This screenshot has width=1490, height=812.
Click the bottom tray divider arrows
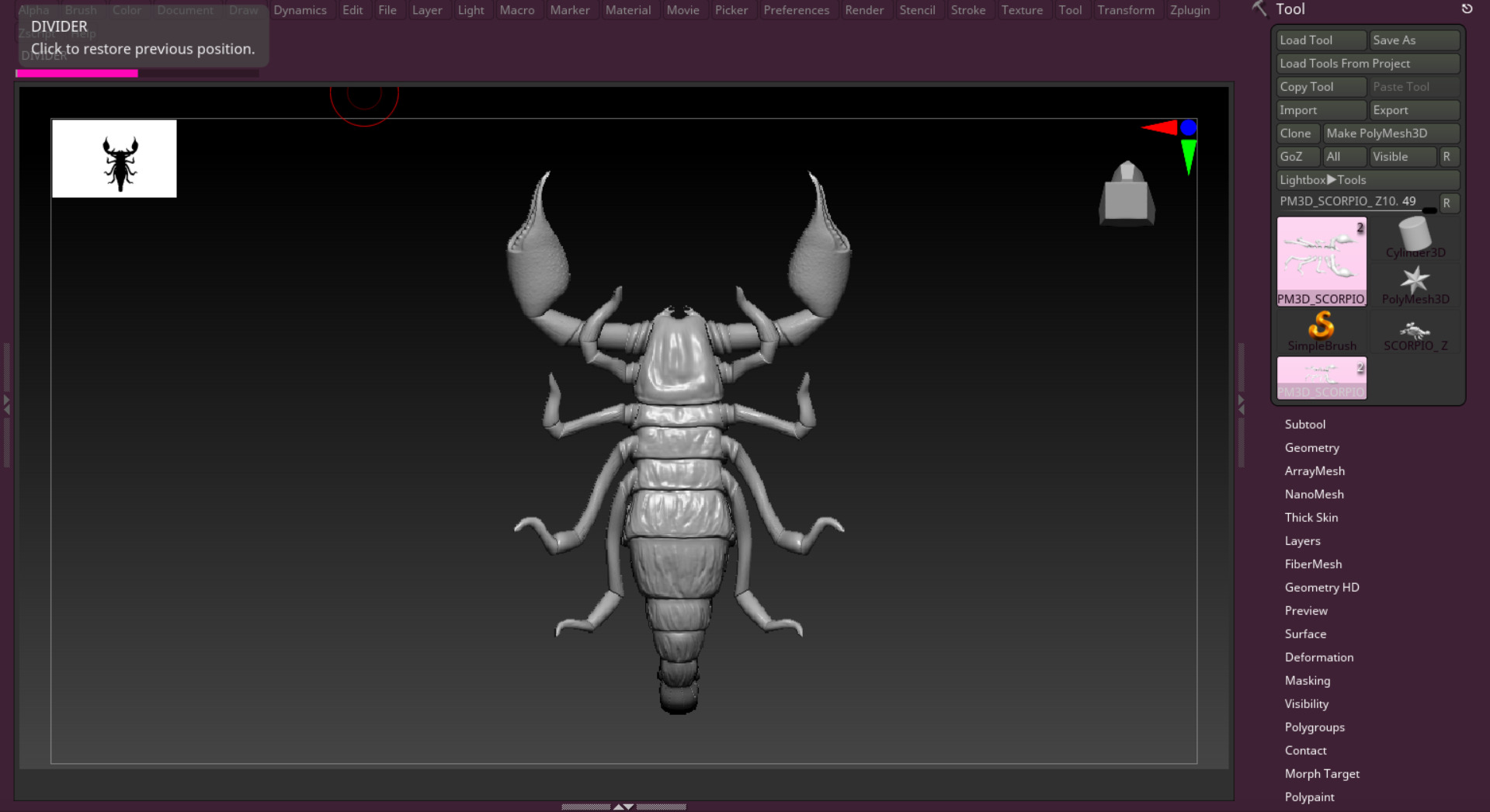pyautogui.click(x=623, y=807)
